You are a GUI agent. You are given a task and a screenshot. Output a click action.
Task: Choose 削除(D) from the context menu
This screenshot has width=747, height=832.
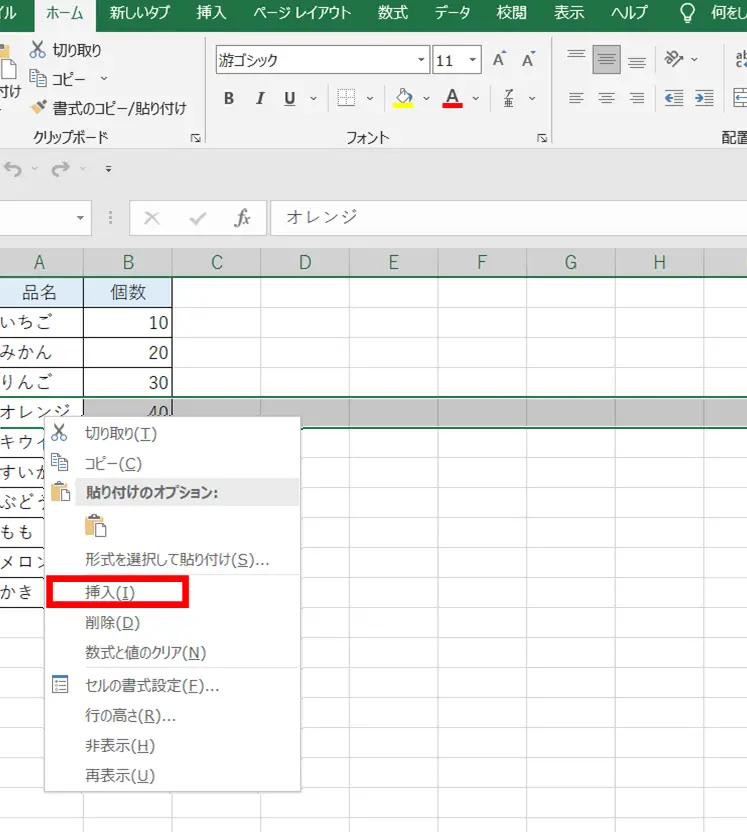click(x=112, y=623)
